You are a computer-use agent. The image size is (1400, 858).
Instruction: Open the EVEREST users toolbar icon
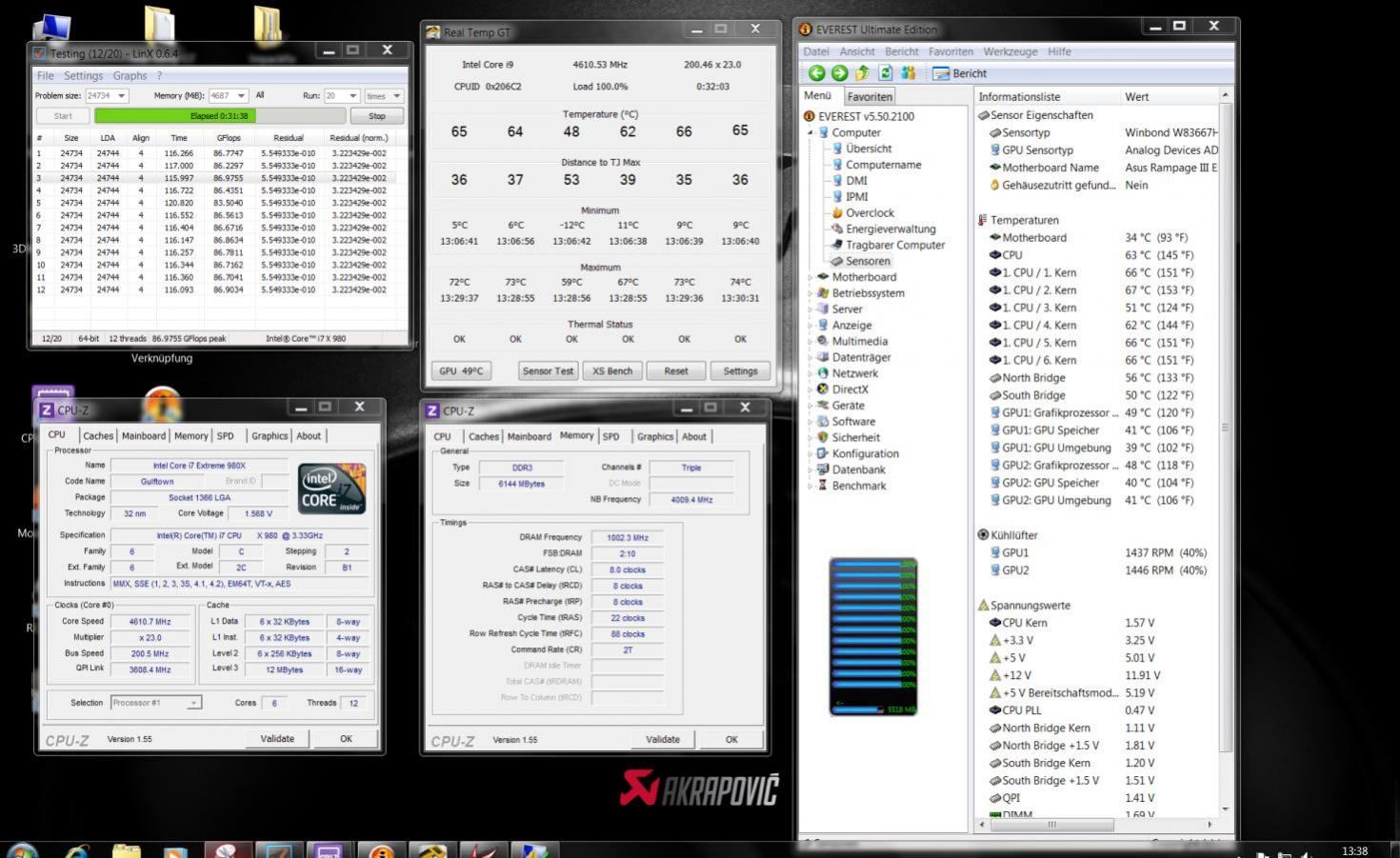(909, 73)
